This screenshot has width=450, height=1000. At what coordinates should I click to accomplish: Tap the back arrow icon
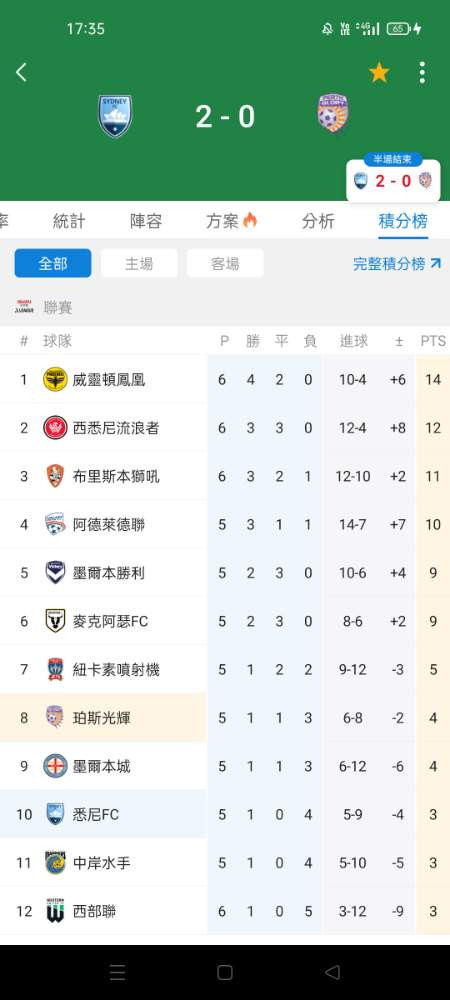click(x=21, y=72)
